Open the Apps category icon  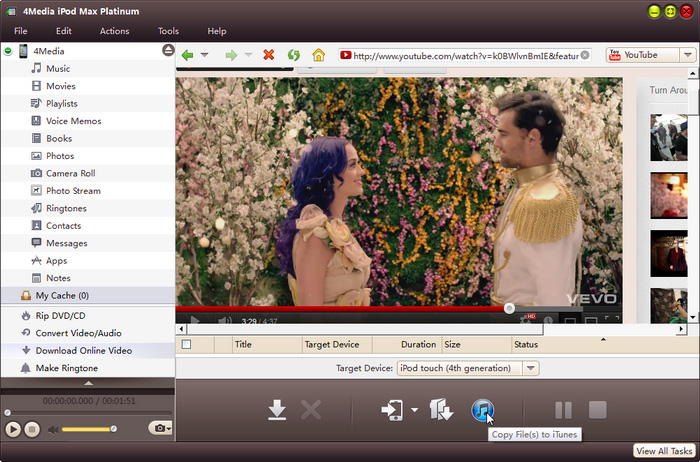click(36, 260)
